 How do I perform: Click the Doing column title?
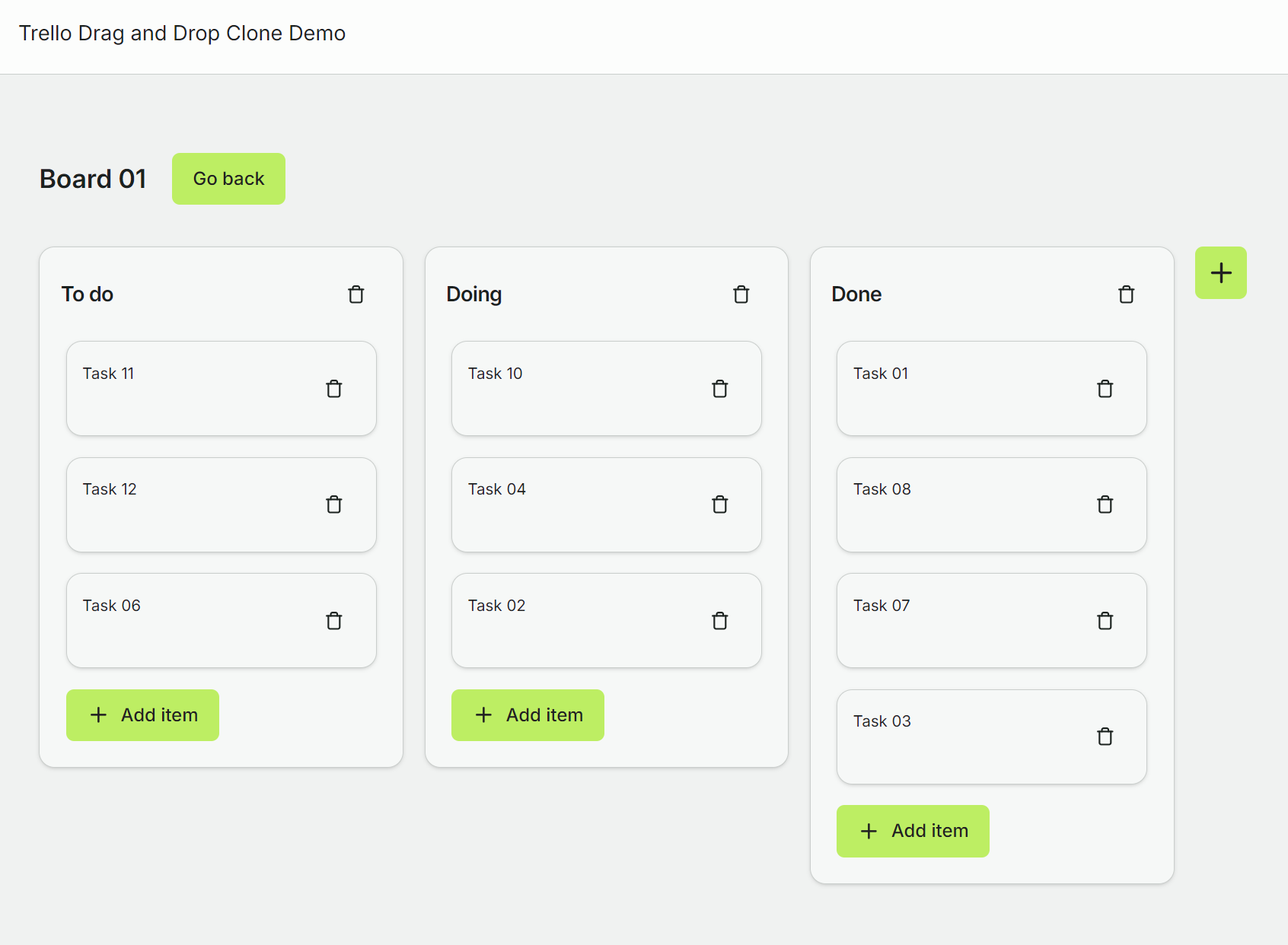tap(474, 294)
